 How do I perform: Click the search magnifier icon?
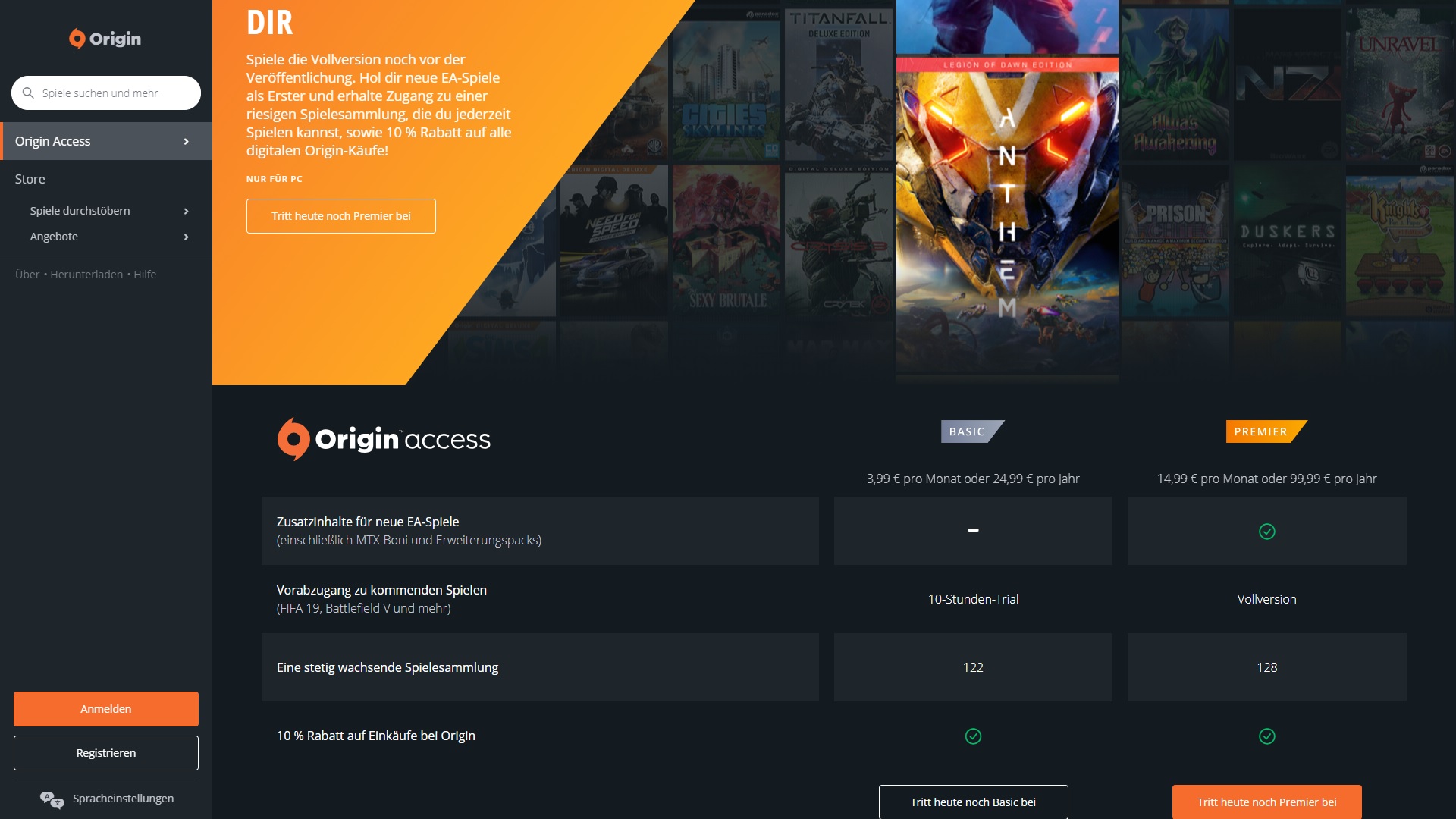click(x=28, y=93)
